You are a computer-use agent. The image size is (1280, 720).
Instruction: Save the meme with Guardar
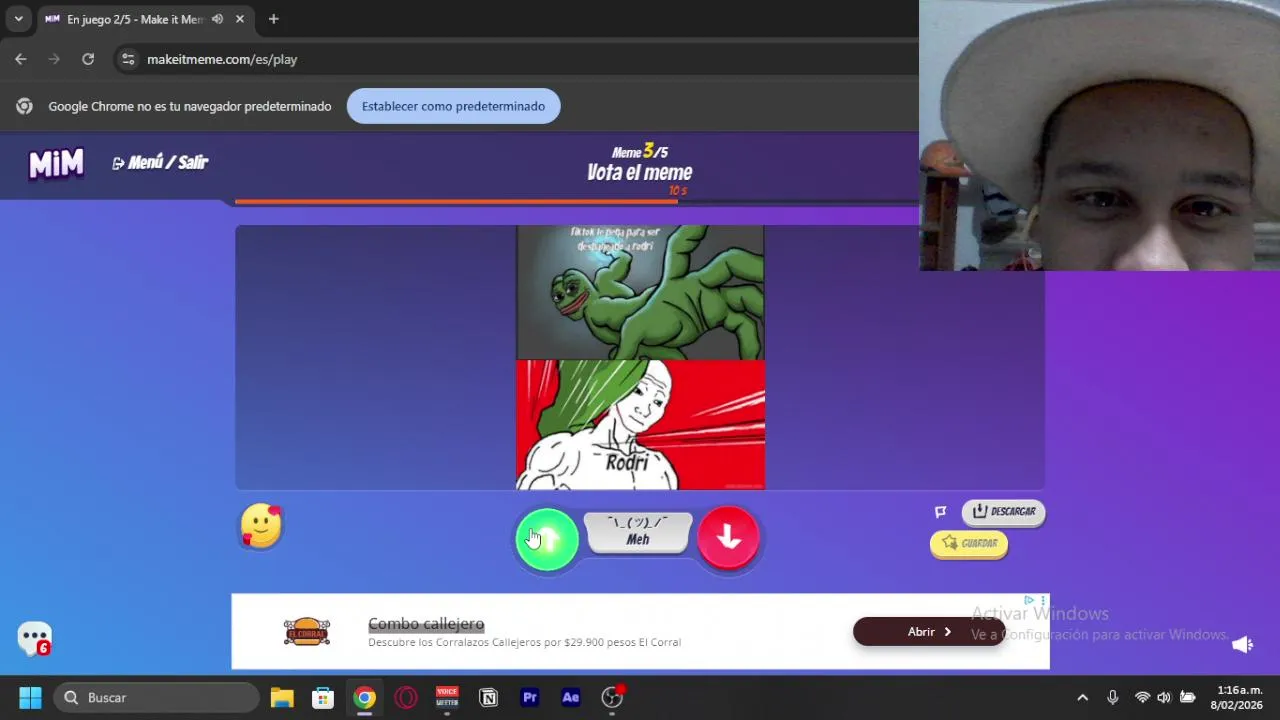969,544
